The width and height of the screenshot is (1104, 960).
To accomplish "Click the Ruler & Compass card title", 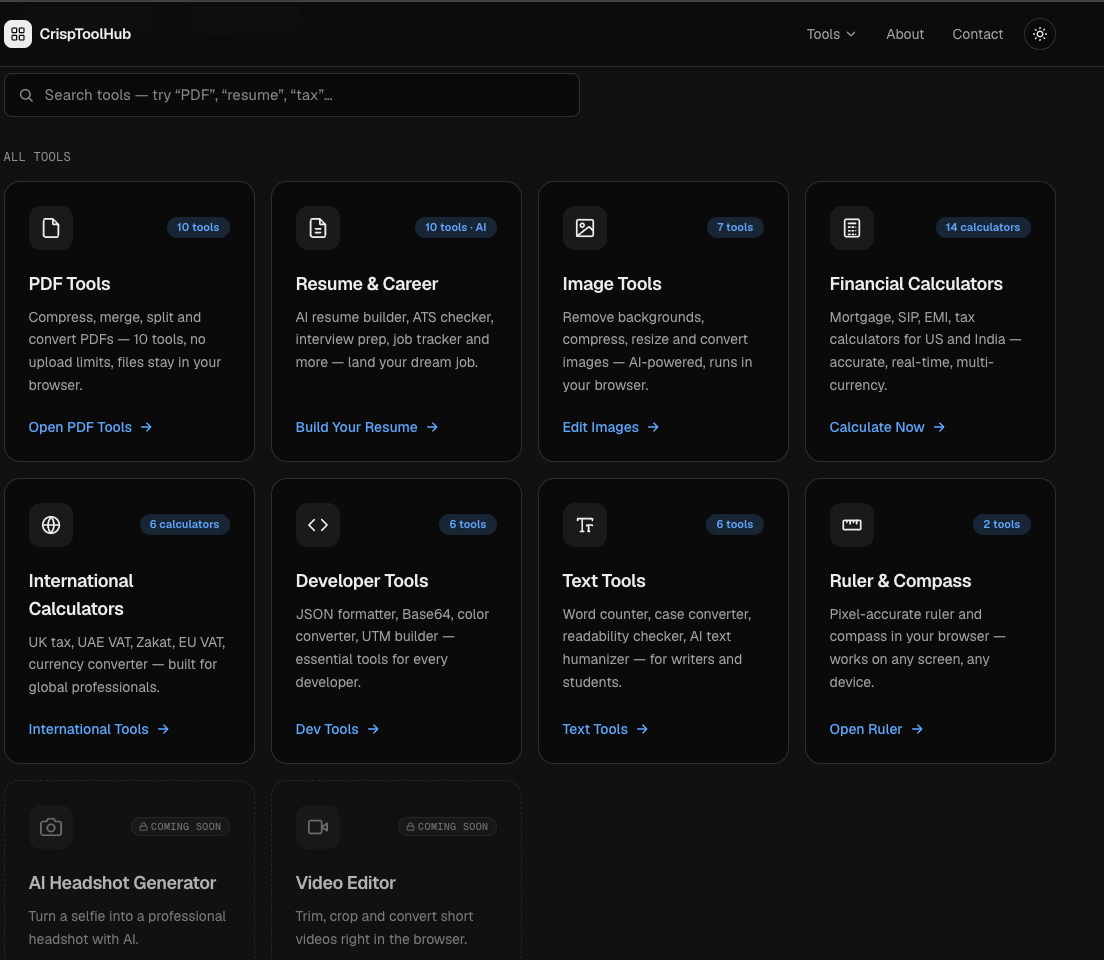I will point(901,581).
